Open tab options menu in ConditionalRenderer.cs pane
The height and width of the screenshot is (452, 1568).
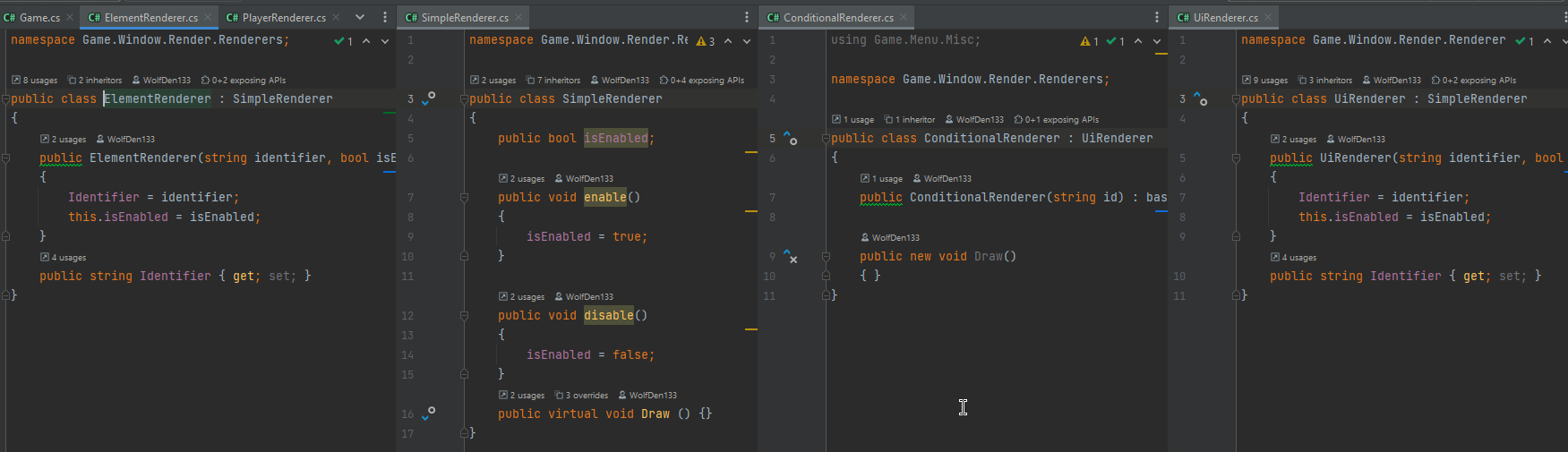pos(1157,17)
